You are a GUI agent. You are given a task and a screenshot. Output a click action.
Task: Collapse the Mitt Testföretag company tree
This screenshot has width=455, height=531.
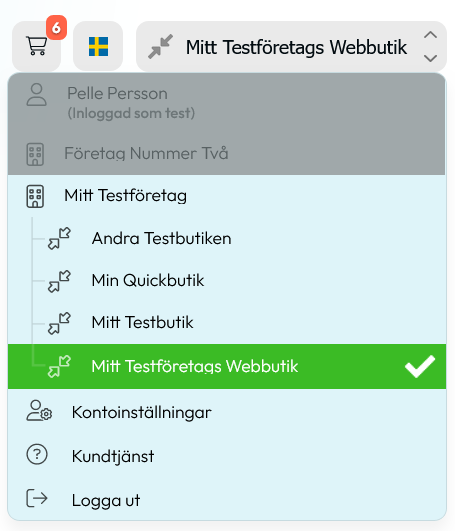227,196
